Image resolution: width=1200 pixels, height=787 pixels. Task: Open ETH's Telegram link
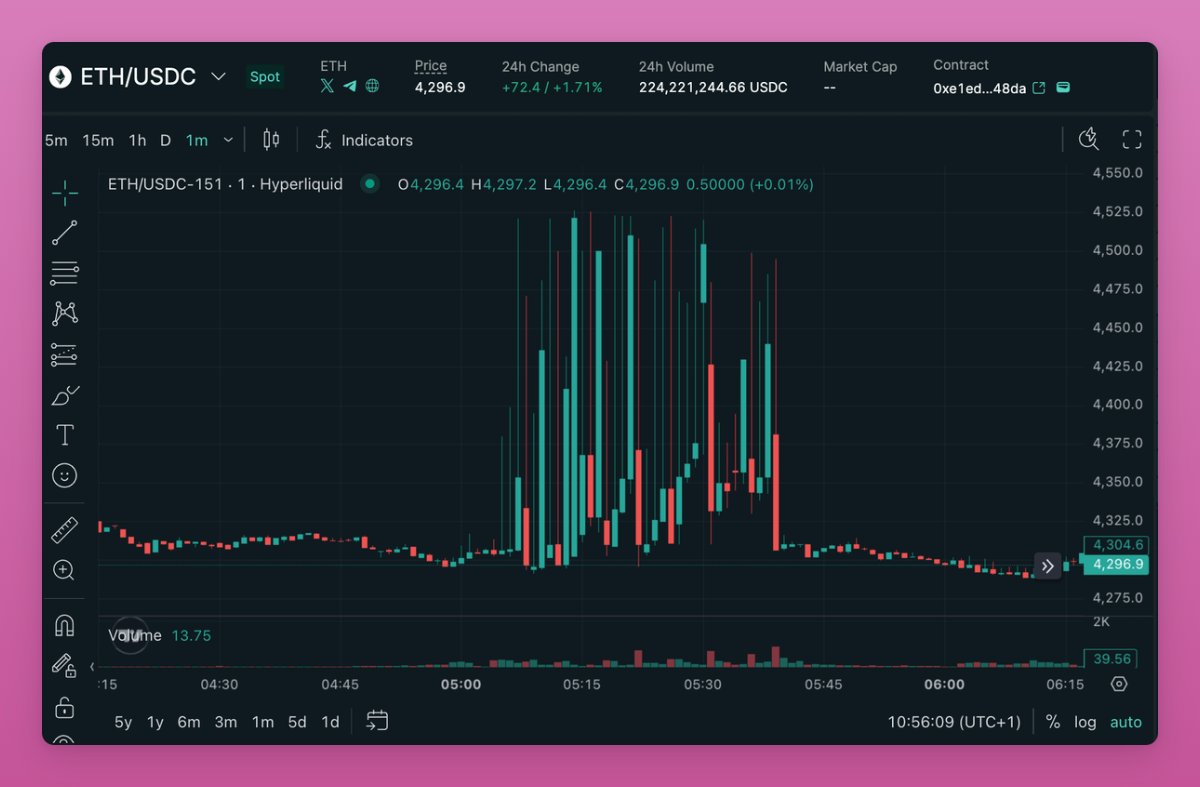(350, 86)
